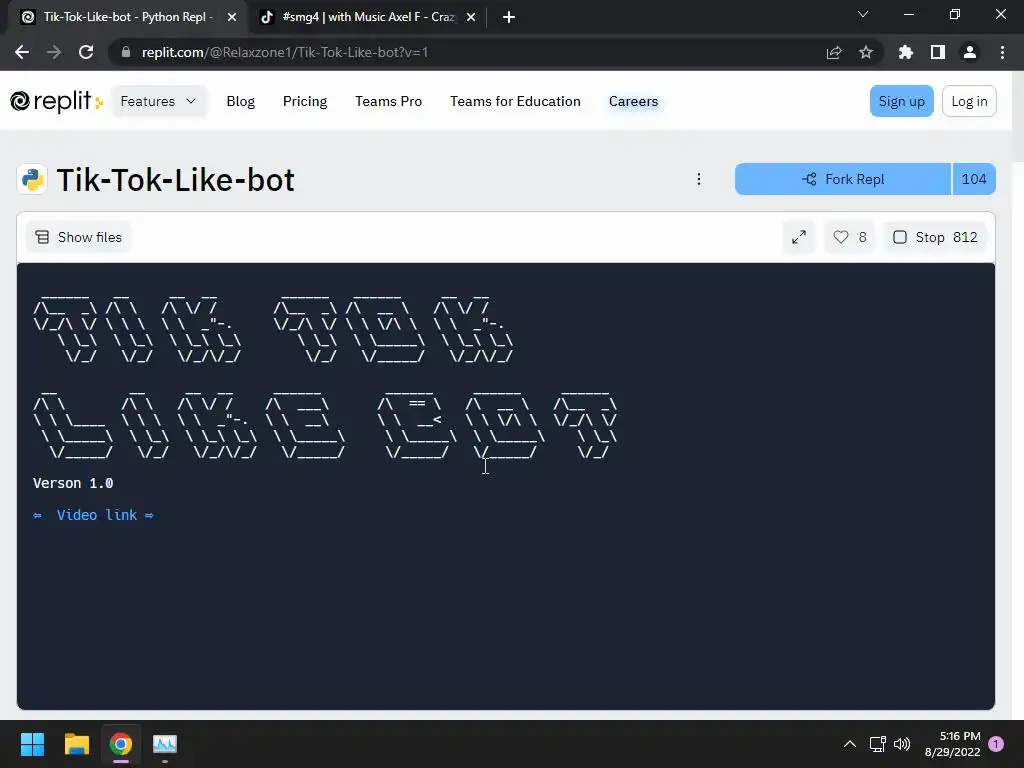
Task: Open the Blog page
Action: (240, 101)
